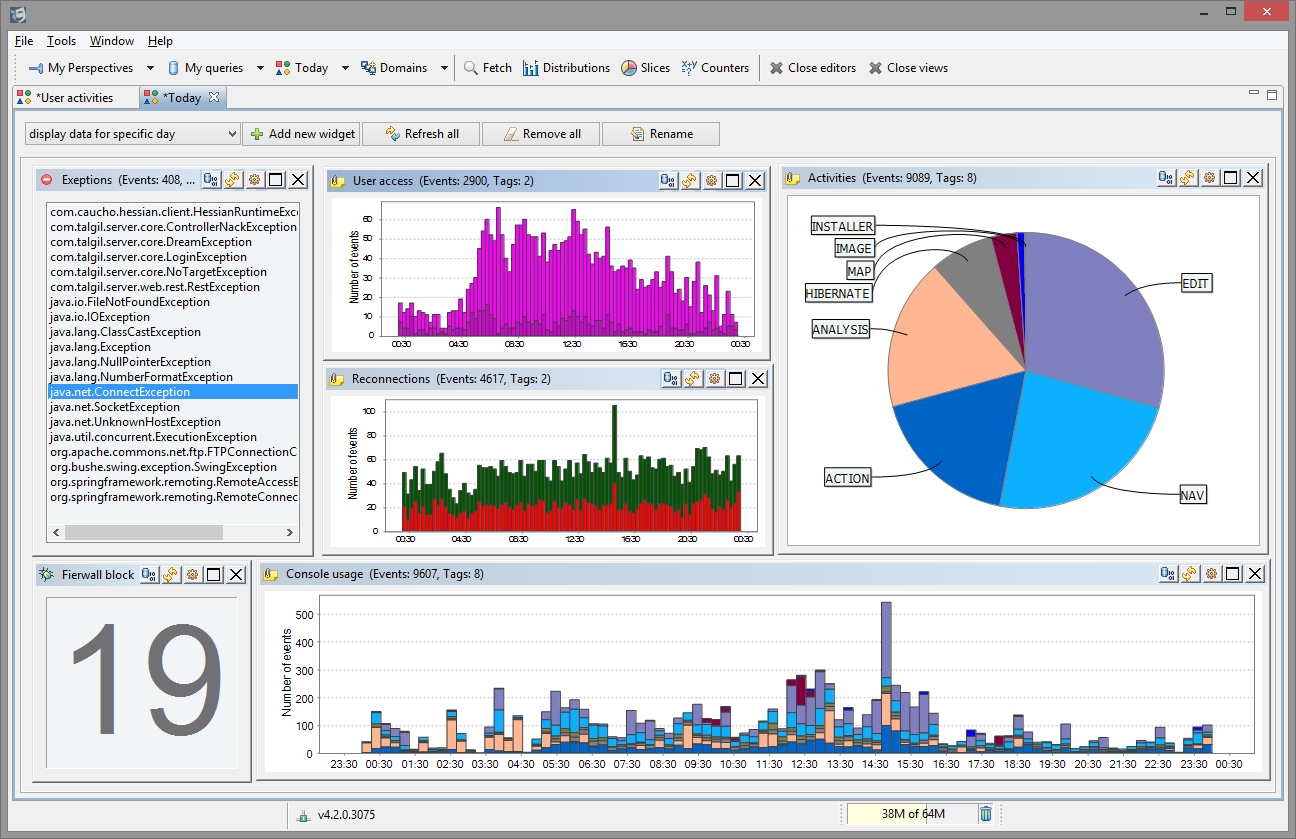
Task: Click the status bar version icon
Action: tap(304, 815)
